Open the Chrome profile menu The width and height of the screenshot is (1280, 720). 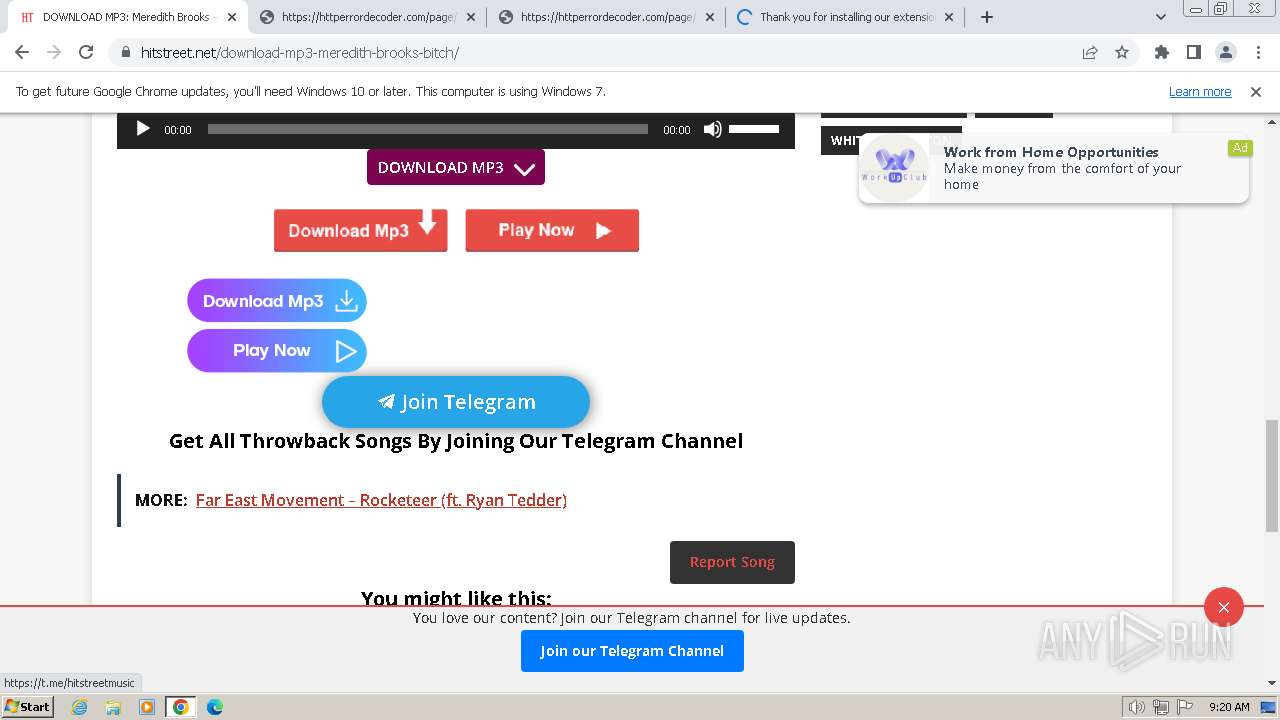[1226, 53]
